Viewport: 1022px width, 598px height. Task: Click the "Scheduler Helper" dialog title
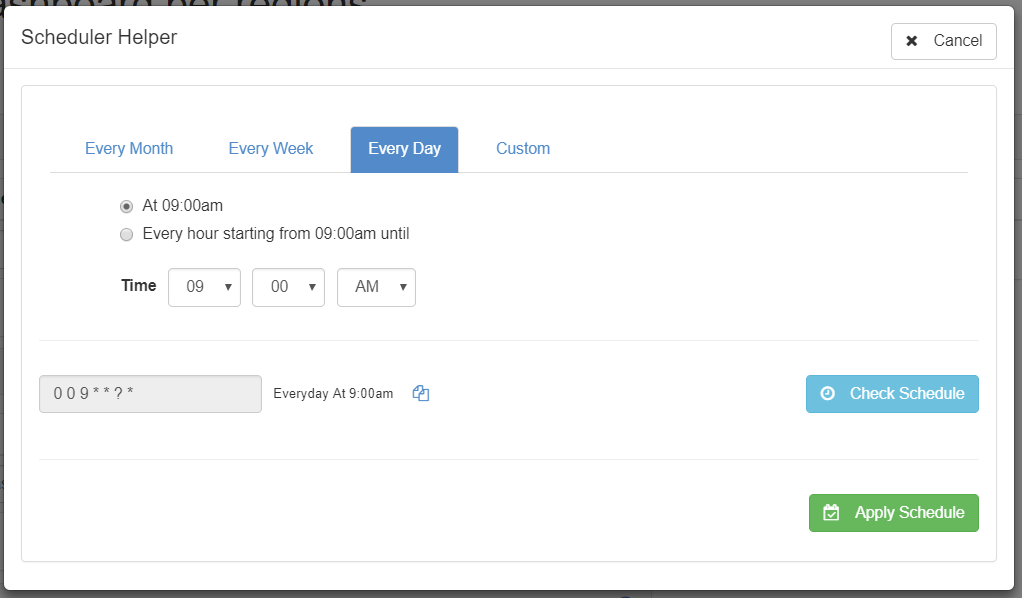click(x=99, y=38)
